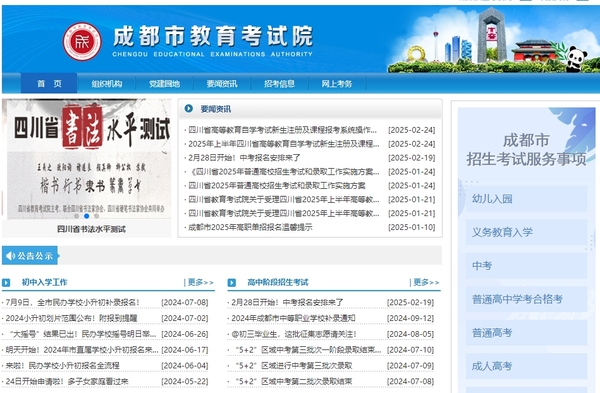Open article 来啦！民办学校小升初报名全流程
600x393 pixels.
click(62, 365)
